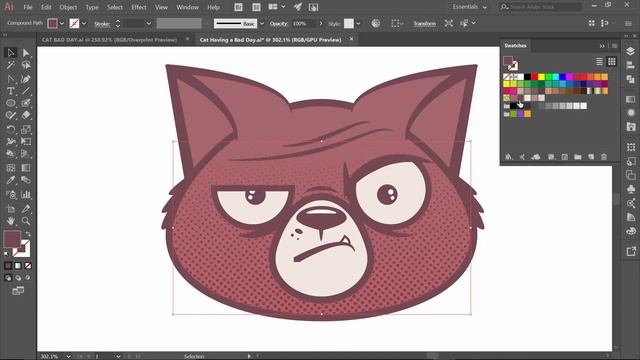The width and height of the screenshot is (640, 360).
Task: Open the Window menu
Action: [x=187, y=7]
